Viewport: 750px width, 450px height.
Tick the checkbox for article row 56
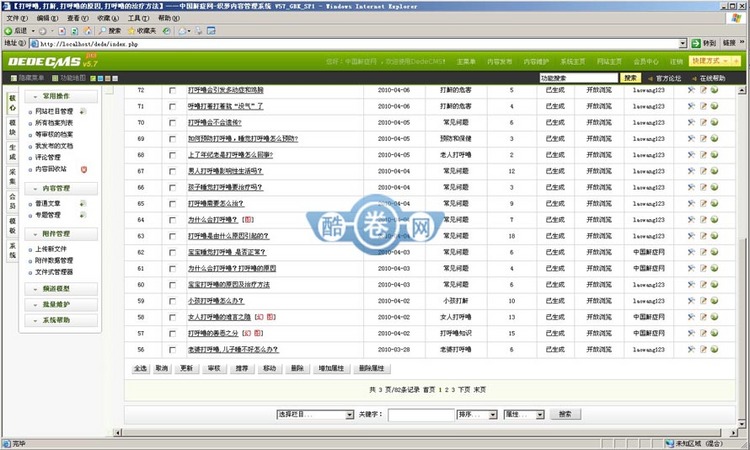172,350
